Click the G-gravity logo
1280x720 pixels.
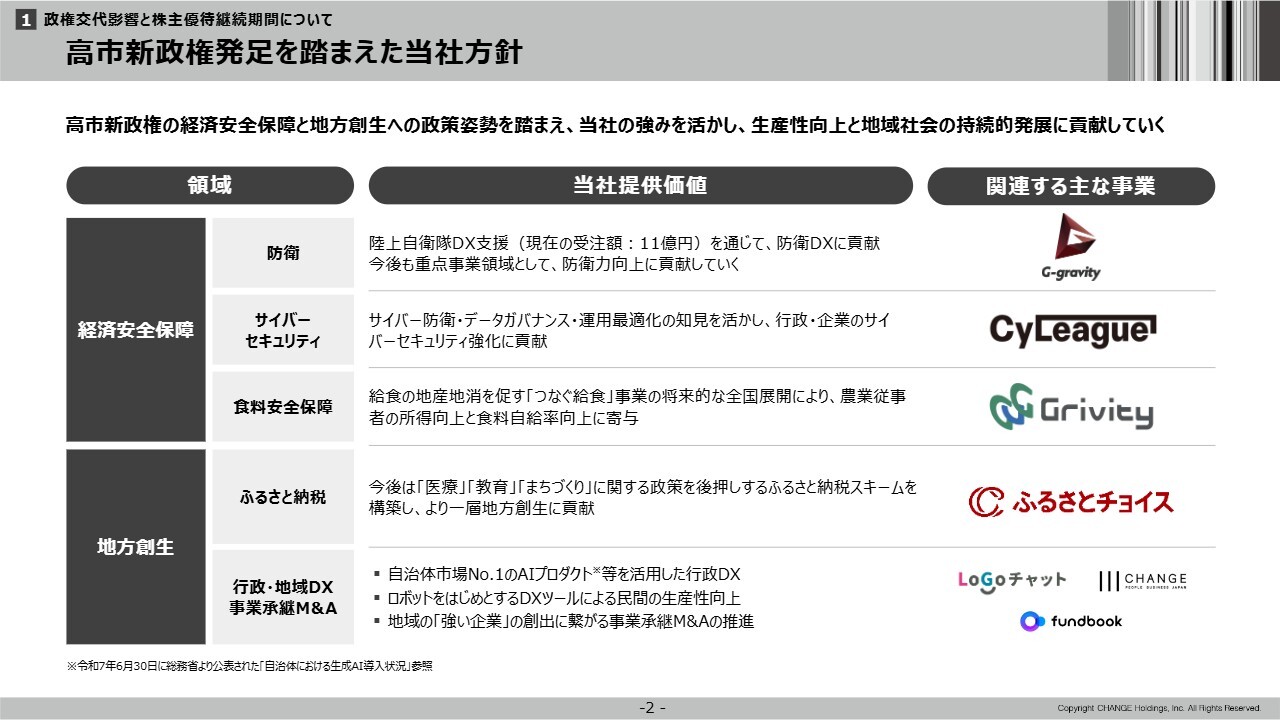[1070, 246]
